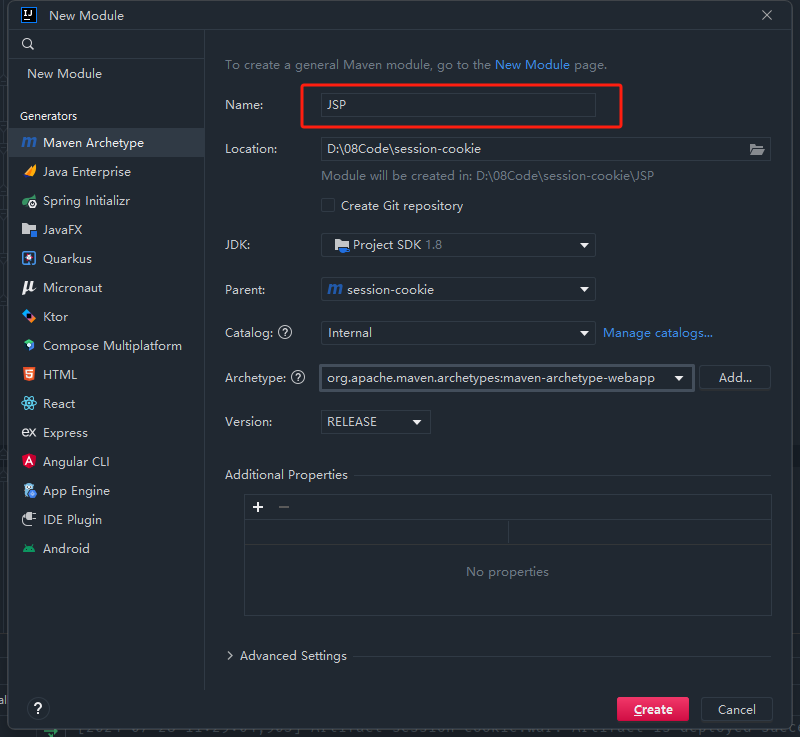Choose Angular CLI generator
Screen dimensions: 800x737
pyautogui.click(x=106, y=462)
